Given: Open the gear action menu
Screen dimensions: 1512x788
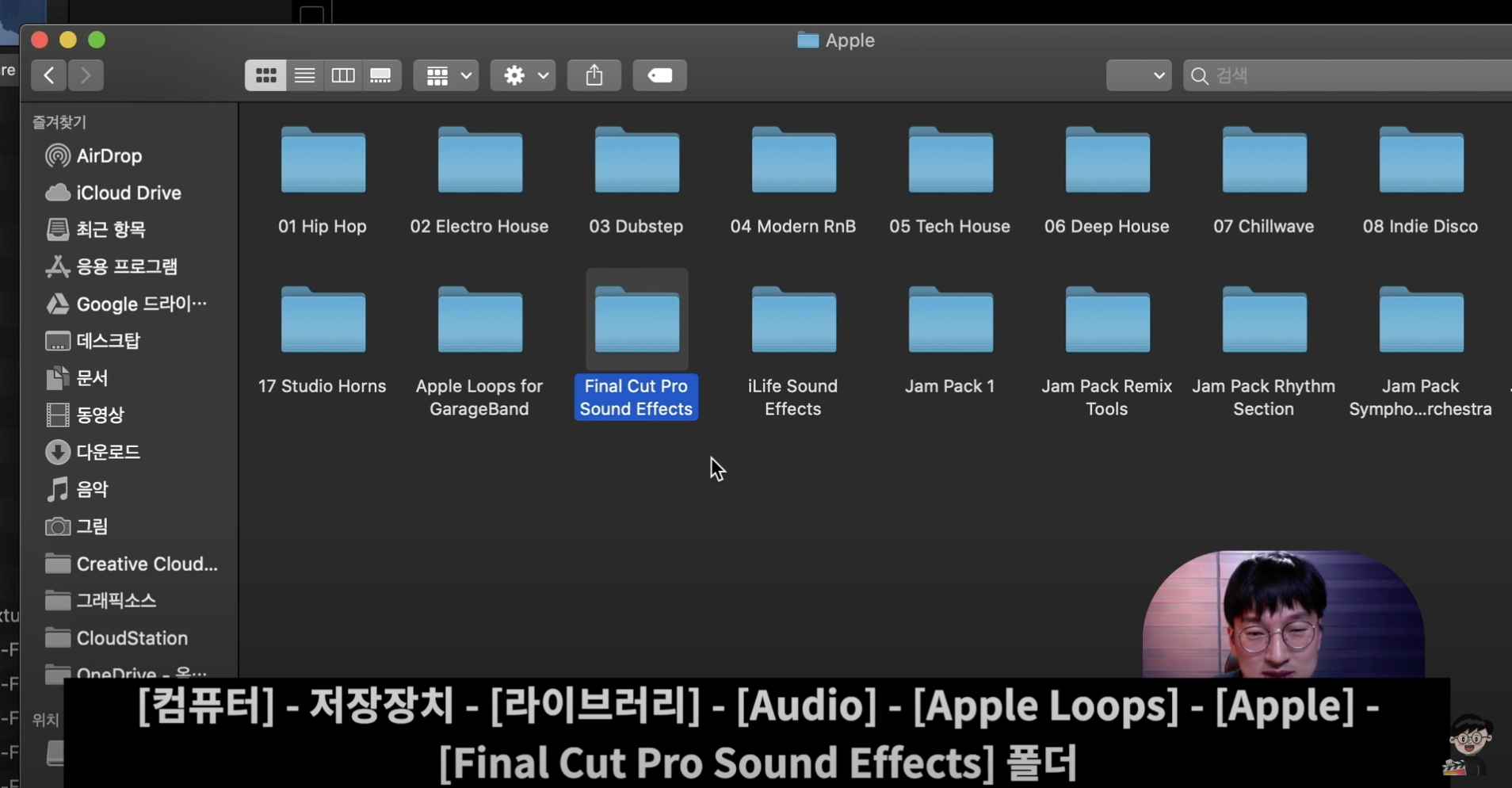Looking at the screenshot, I should pos(523,75).
